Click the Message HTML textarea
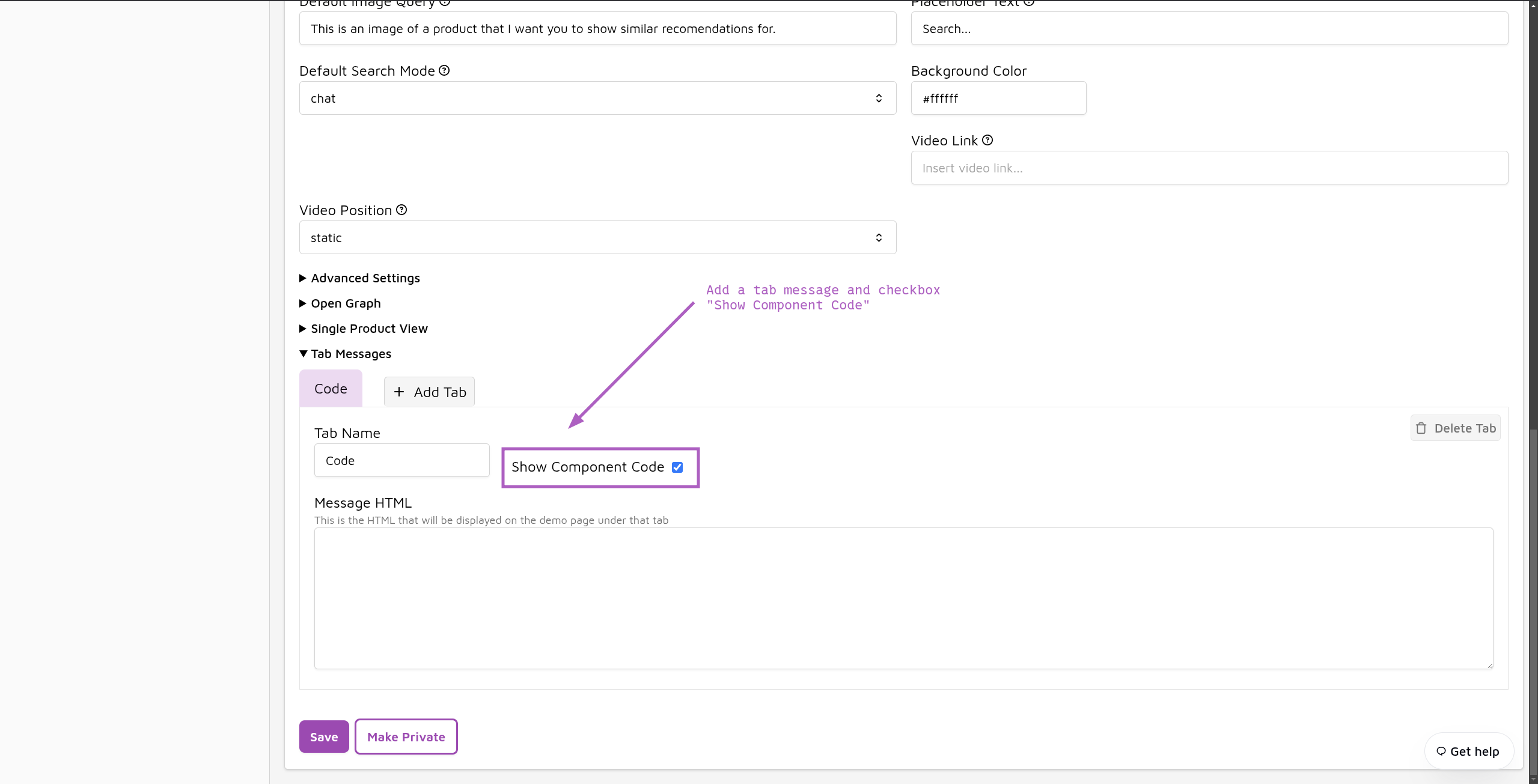The width and height of the screenshot is (1538, 784). [x=903, y=598]
